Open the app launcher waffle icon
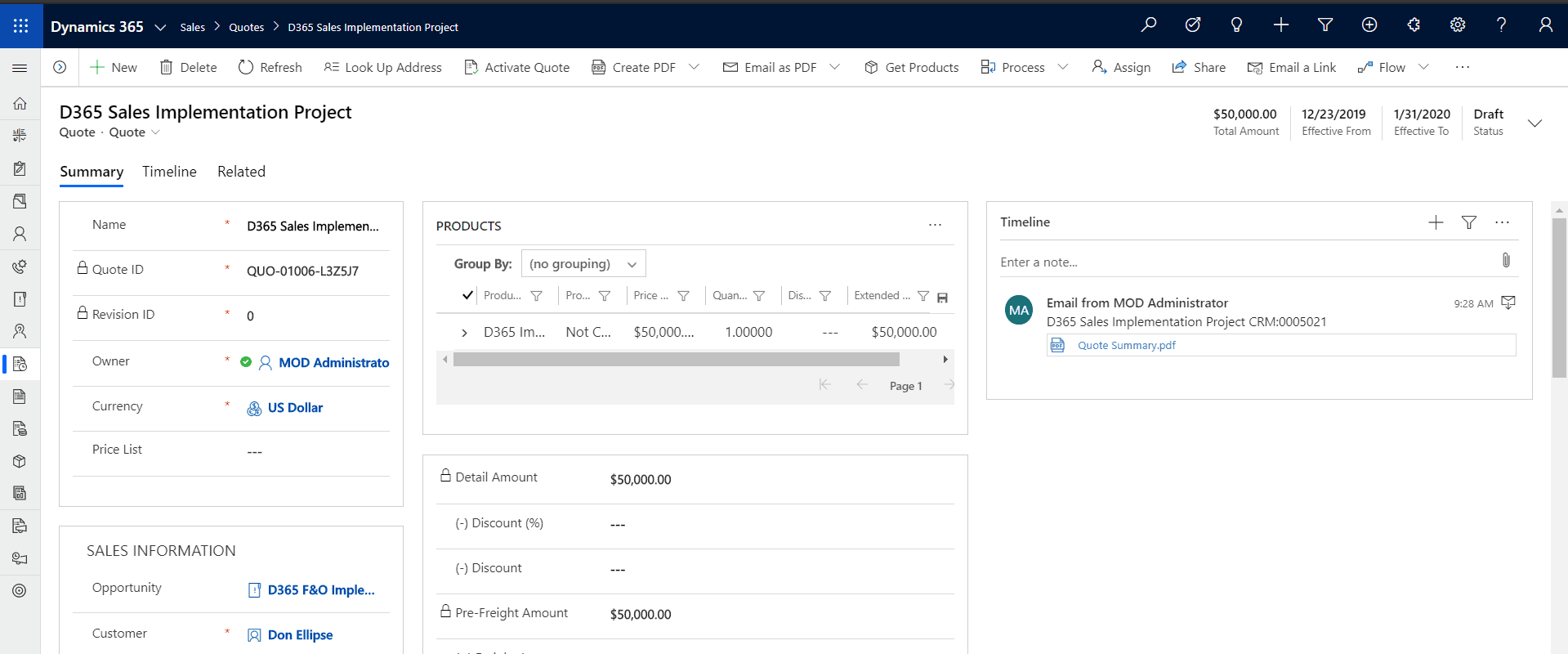1568x654 pixels. point(20,26)
